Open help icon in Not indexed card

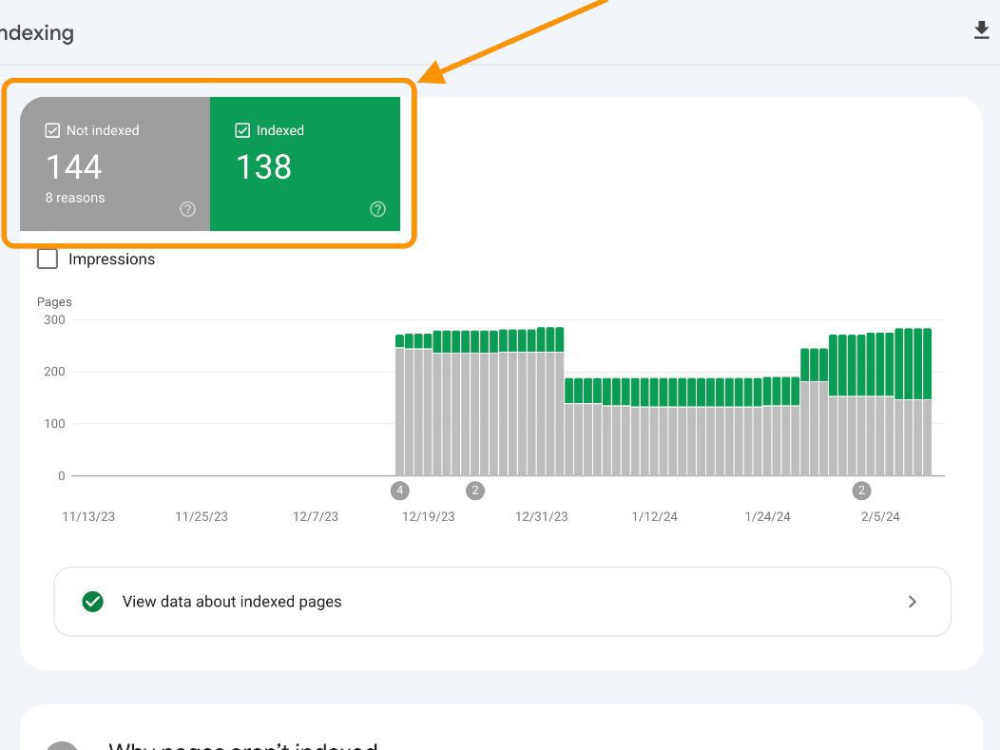pos(188,209)
